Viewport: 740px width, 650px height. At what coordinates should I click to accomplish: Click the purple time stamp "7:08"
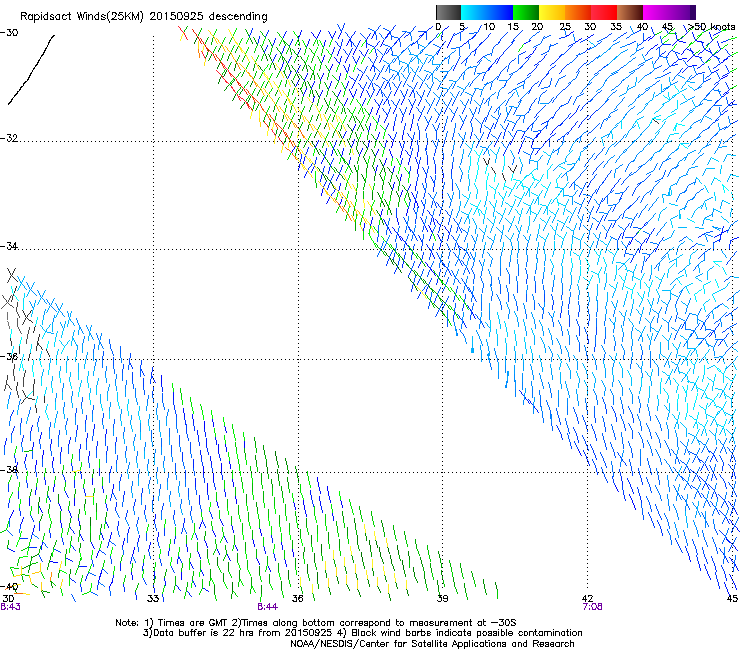pyautogui.click(x=592, y=607)
